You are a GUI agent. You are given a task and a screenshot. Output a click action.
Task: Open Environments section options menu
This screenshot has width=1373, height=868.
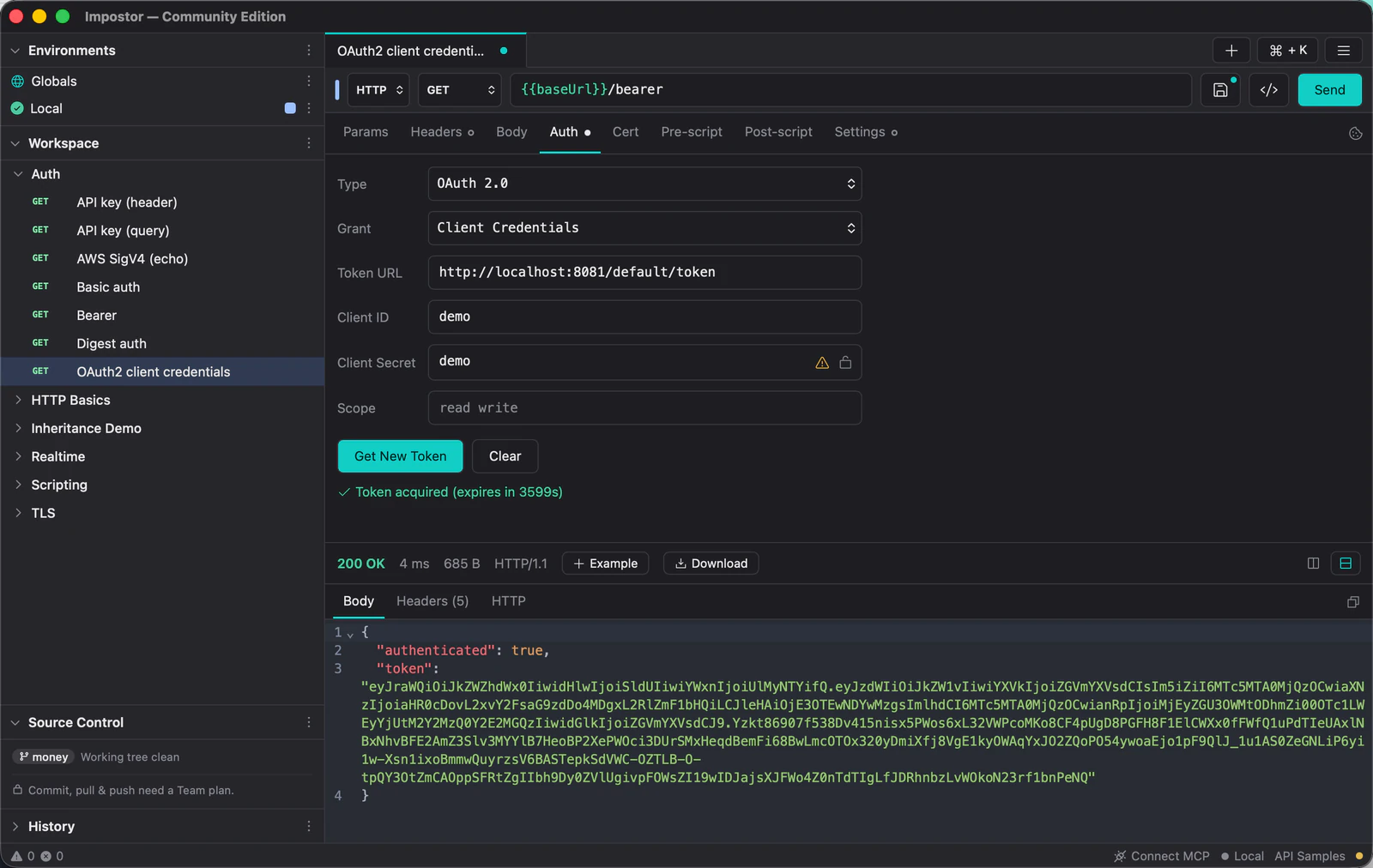tap(309, 51)
